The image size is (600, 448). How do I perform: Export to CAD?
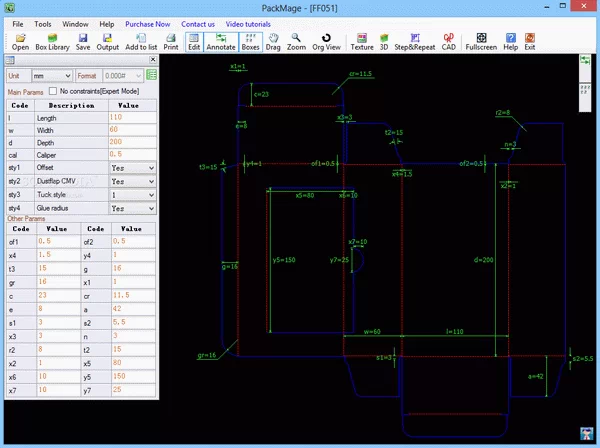click(449, 41)
